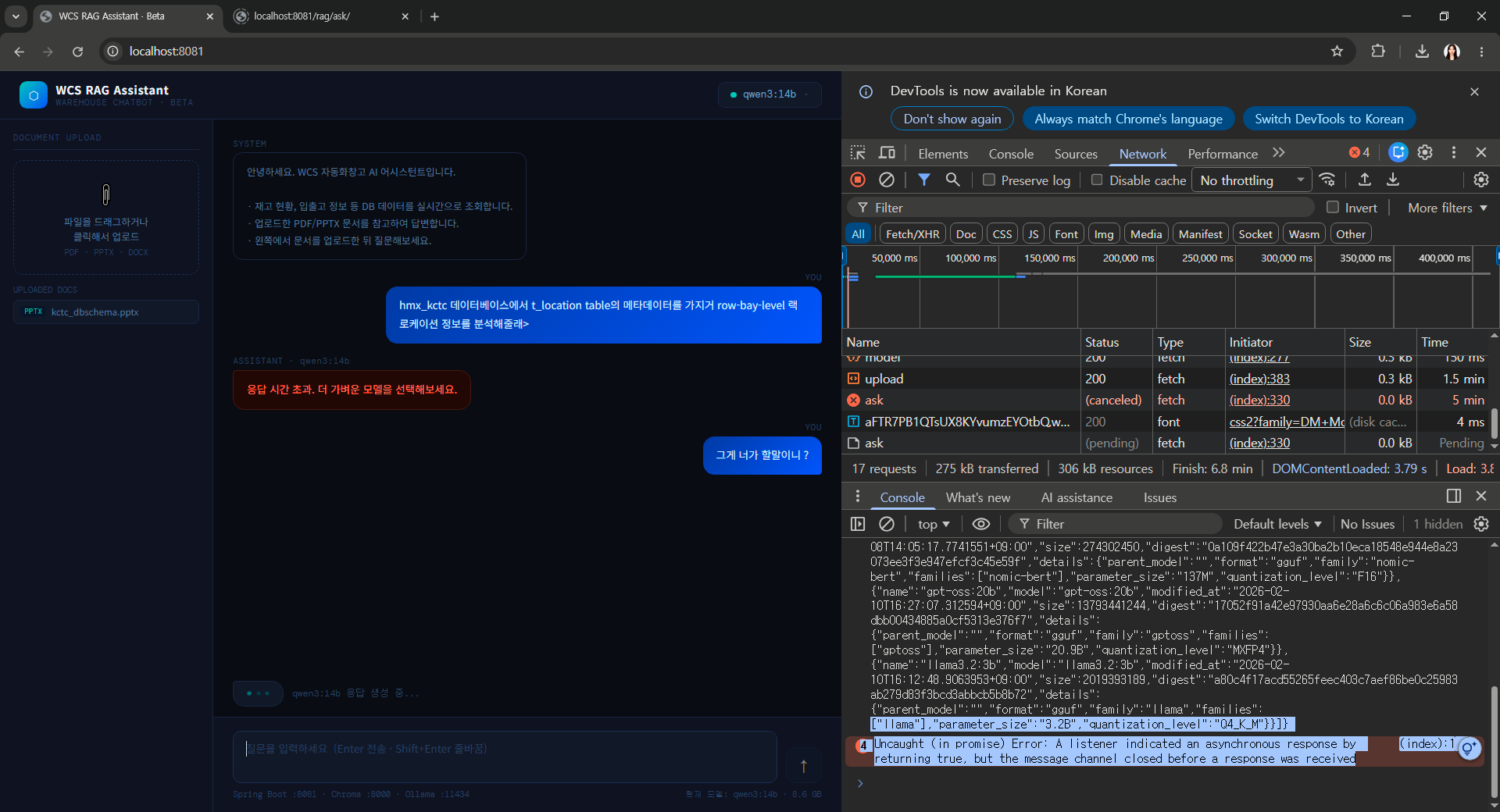This screenshot has height=812, width=1500.
Task: Open drawer three-dot menu
Action: pos(858,497)
